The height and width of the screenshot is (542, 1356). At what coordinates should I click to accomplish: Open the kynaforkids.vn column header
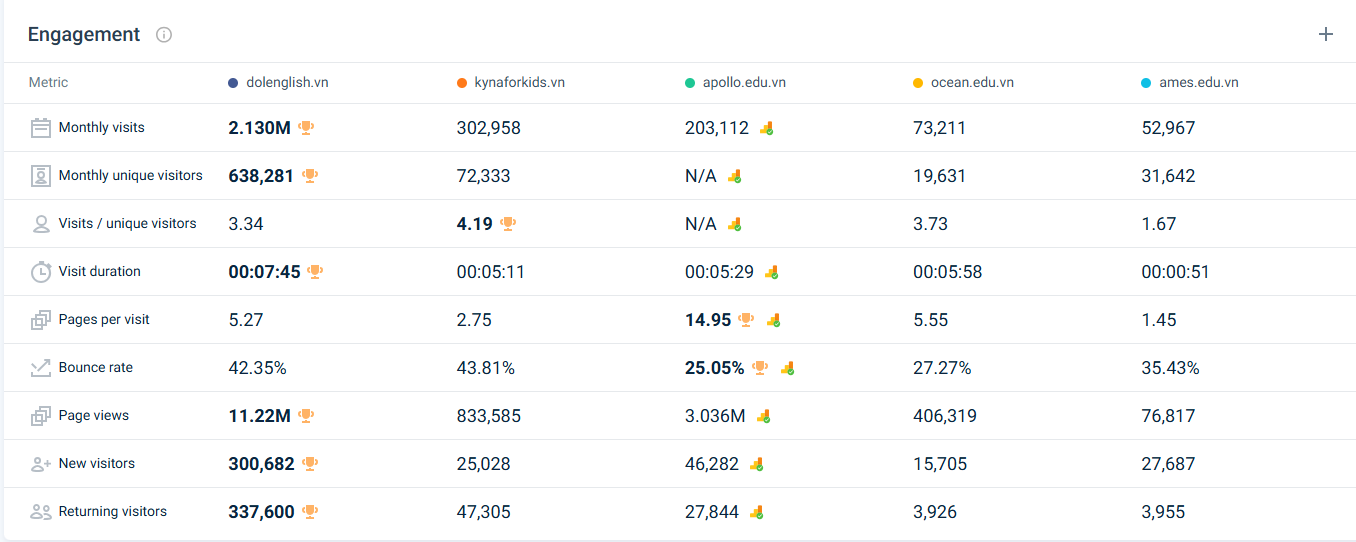[x=520, y=83]
